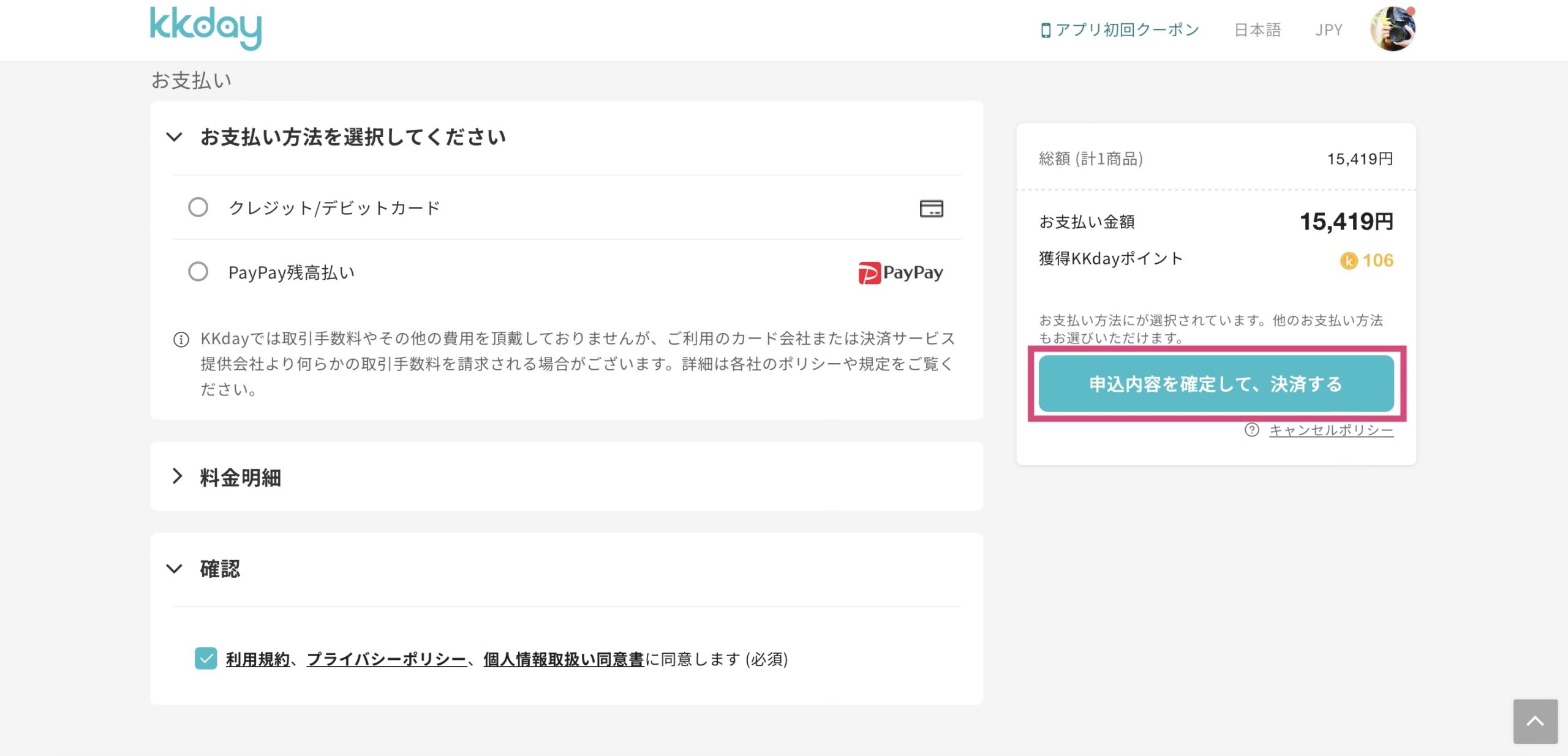Select PayPay残高払い radio button

click(198, 272)
